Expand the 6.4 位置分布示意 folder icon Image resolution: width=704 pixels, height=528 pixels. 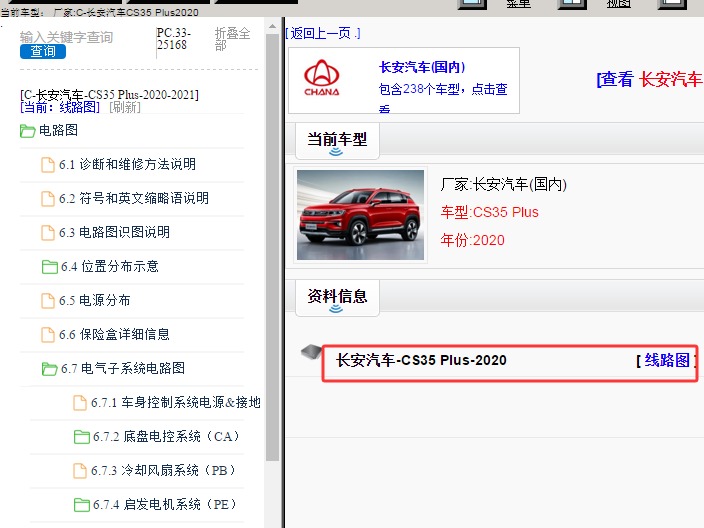pyautogui.click(x=49, y=267)
